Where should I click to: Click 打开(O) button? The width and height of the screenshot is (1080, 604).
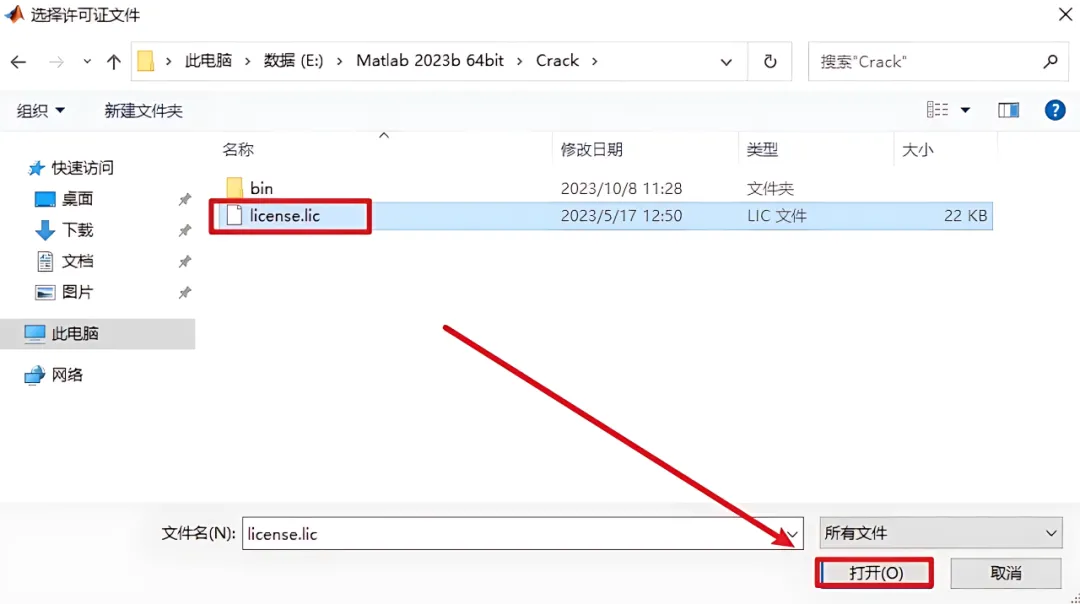pyautogui.click(x=875, y=573)
